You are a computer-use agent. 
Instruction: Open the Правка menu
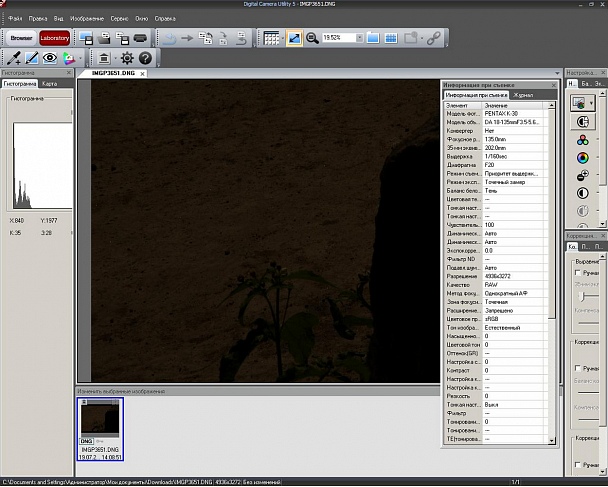tap(38, 18)
